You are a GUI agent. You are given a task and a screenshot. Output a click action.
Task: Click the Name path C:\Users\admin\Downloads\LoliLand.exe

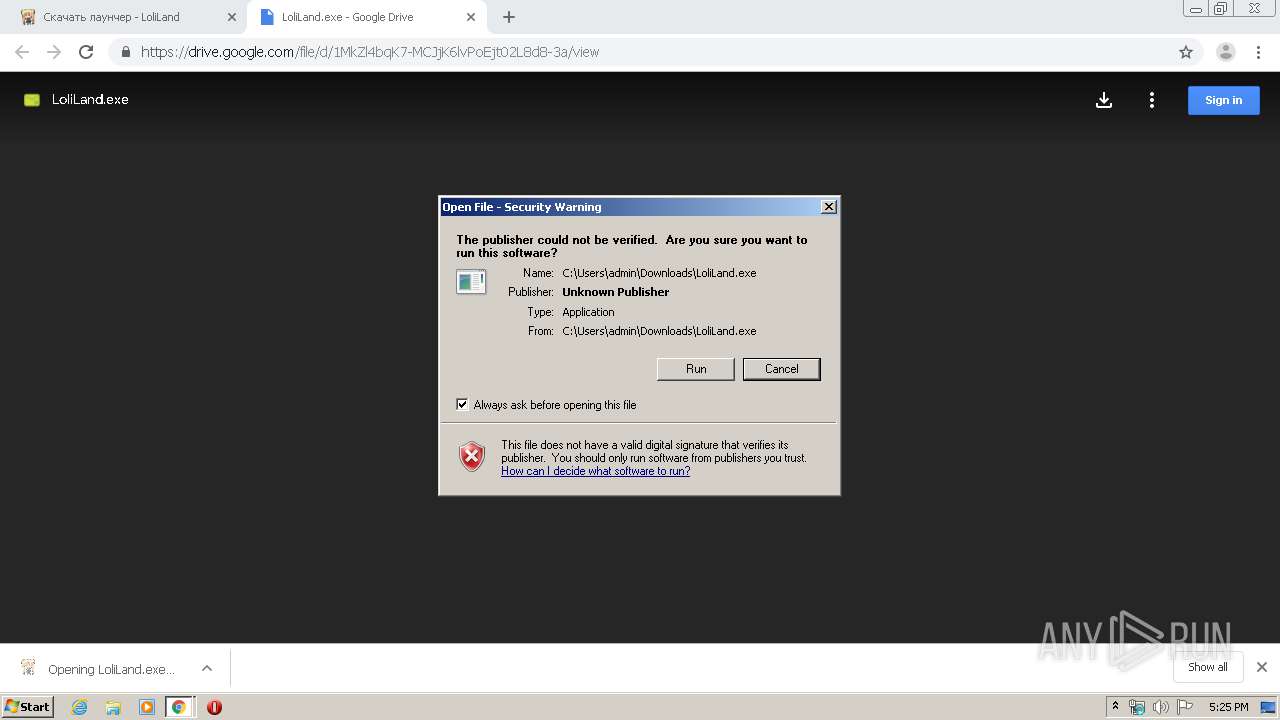pos(659,273)
